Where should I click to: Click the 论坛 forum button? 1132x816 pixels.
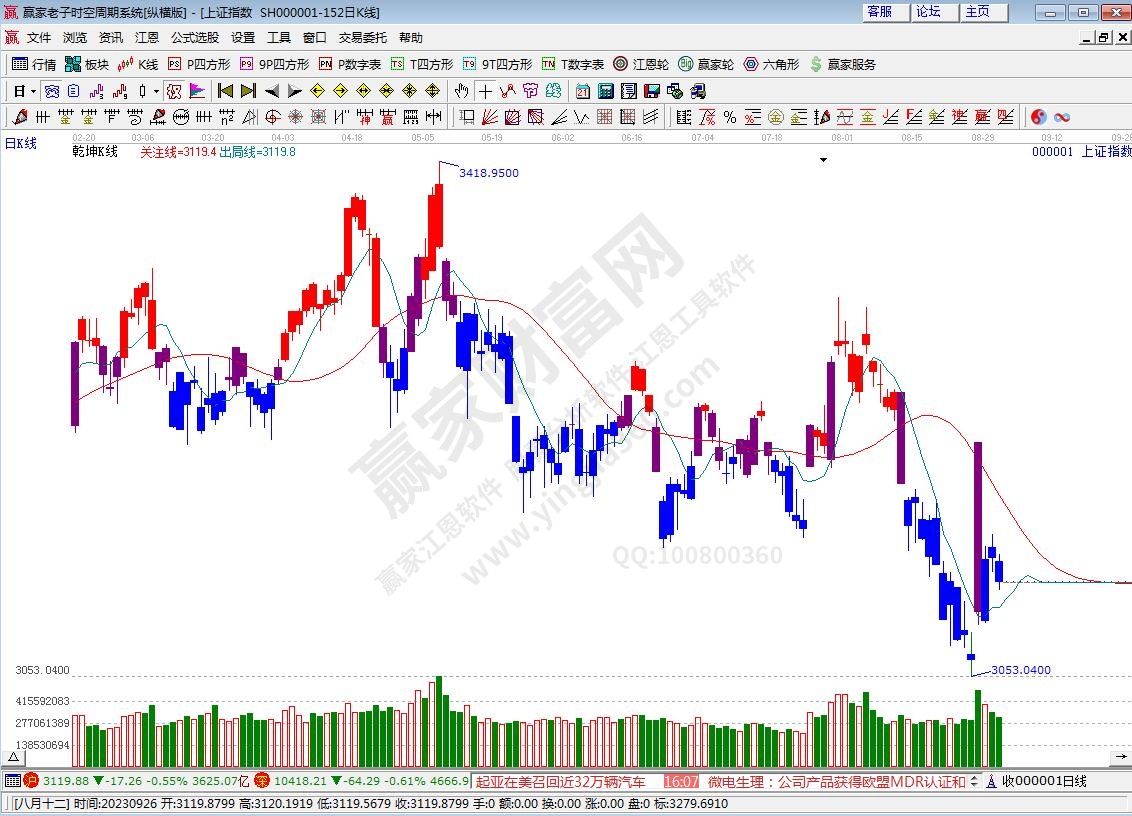[928, 12]
